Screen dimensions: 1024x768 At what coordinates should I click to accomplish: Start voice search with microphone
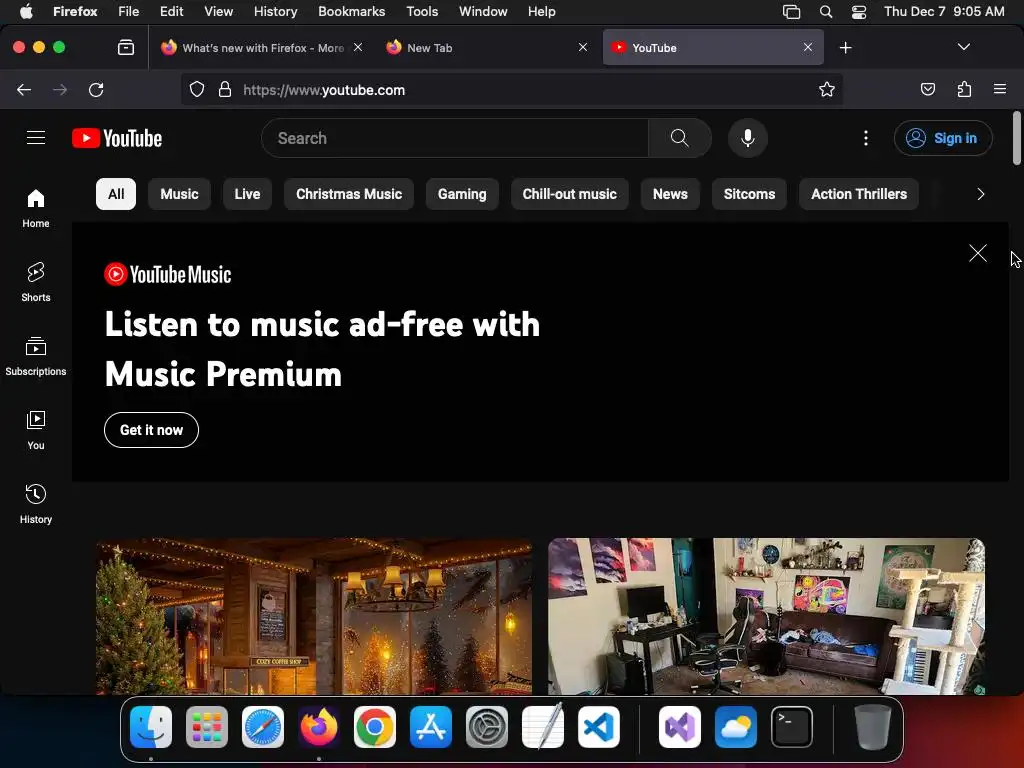tap(748, 138)
